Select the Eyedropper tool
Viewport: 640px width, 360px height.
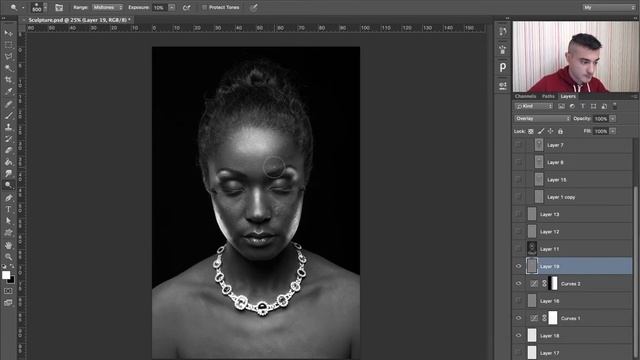point(8,91)
